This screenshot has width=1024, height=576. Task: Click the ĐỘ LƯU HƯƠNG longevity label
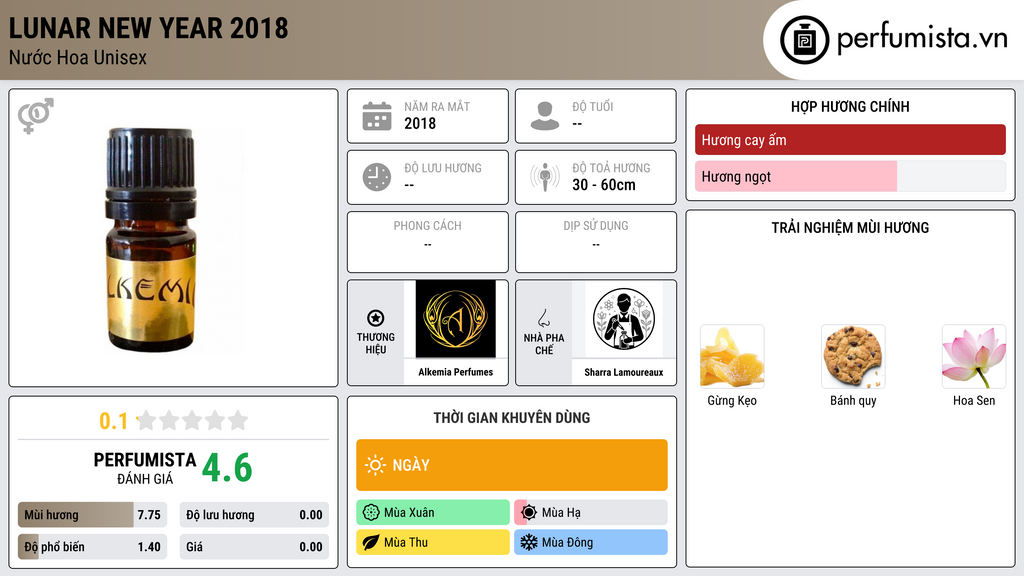443,168
